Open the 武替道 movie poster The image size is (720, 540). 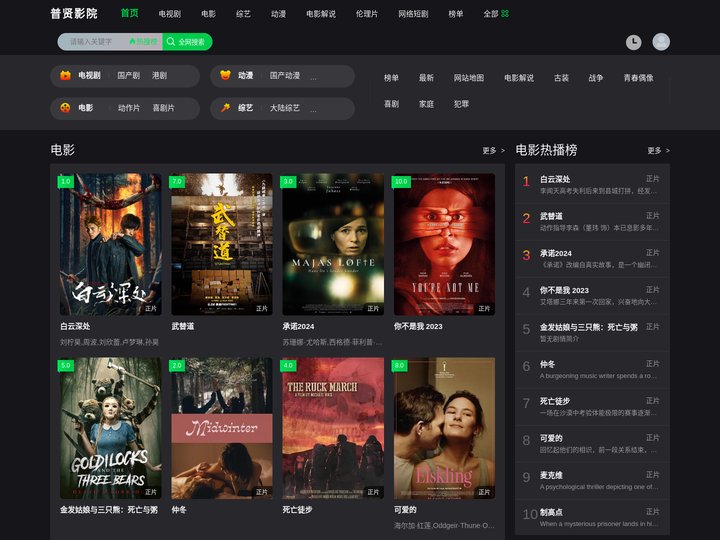point(222,244)
